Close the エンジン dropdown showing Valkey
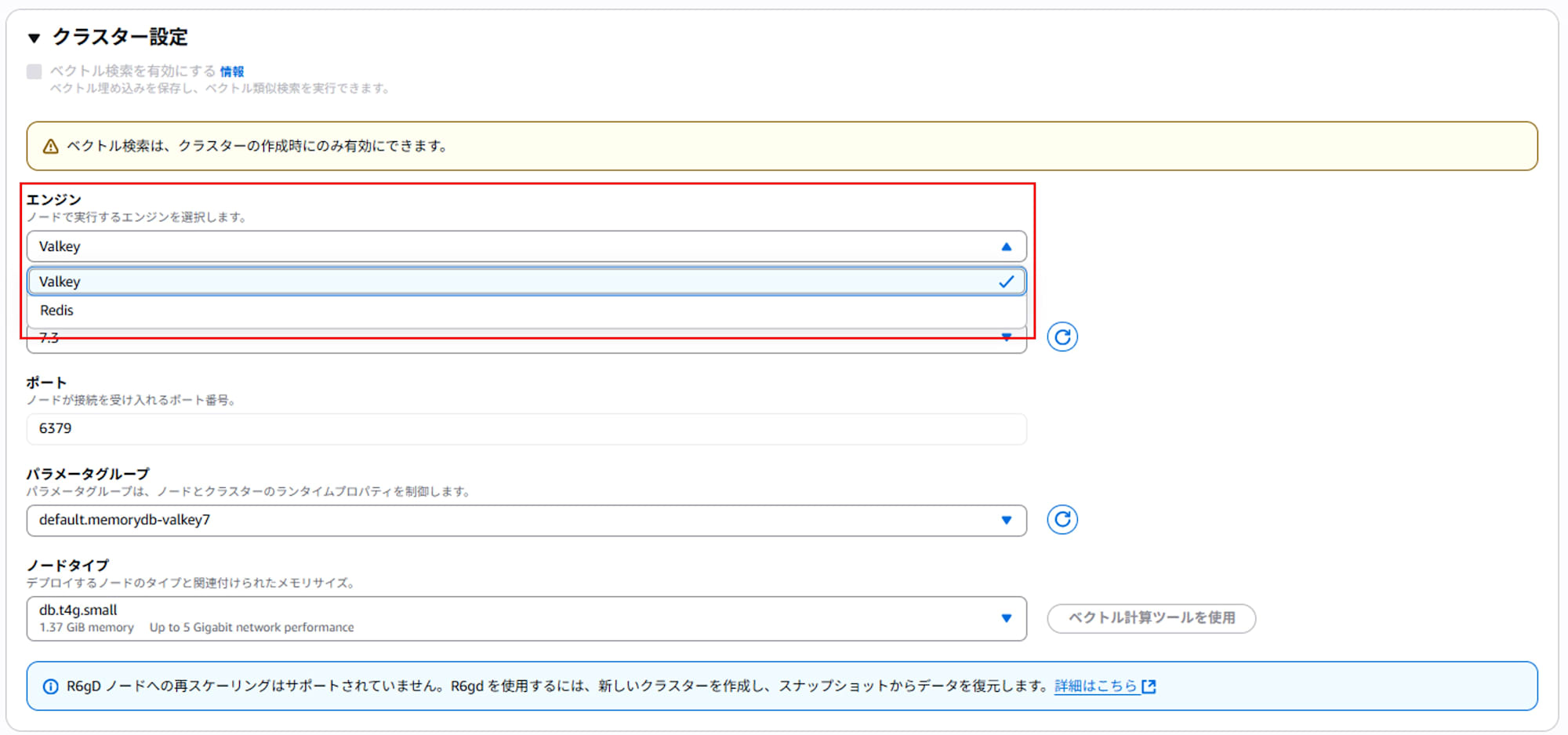 tap(527, 246)
